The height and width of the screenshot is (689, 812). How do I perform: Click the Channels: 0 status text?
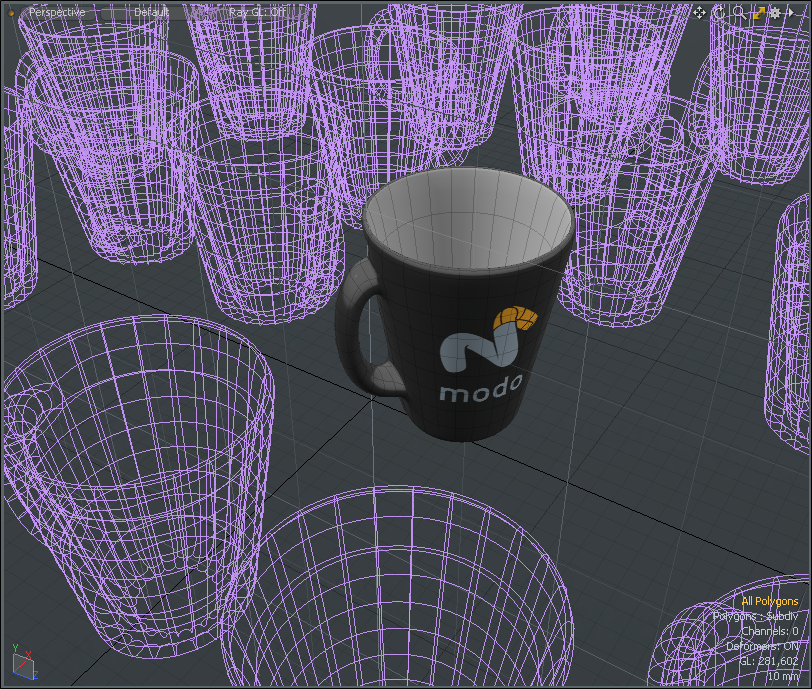point(769,631)
